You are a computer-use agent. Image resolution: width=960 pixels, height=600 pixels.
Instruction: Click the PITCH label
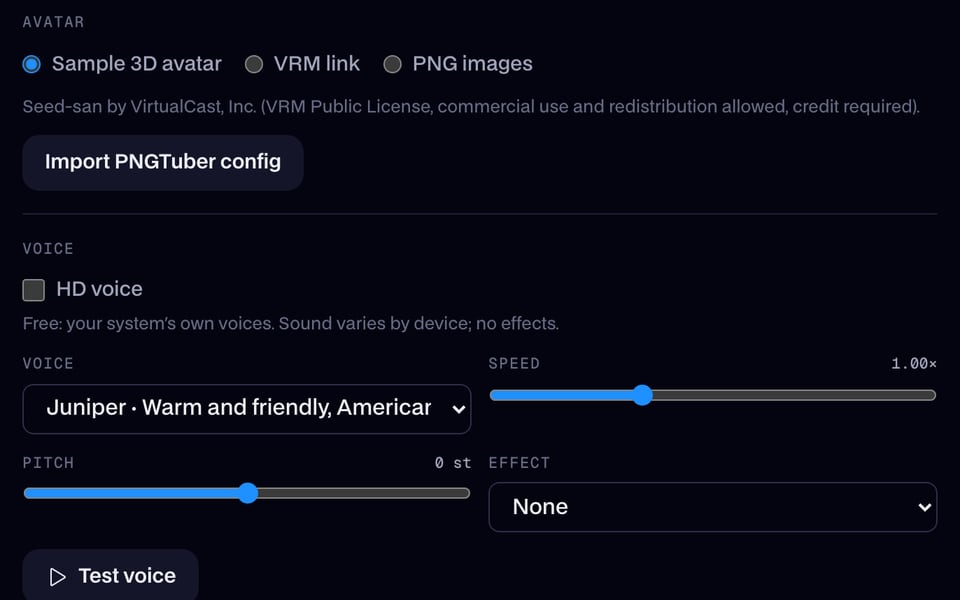click(48, 463)
